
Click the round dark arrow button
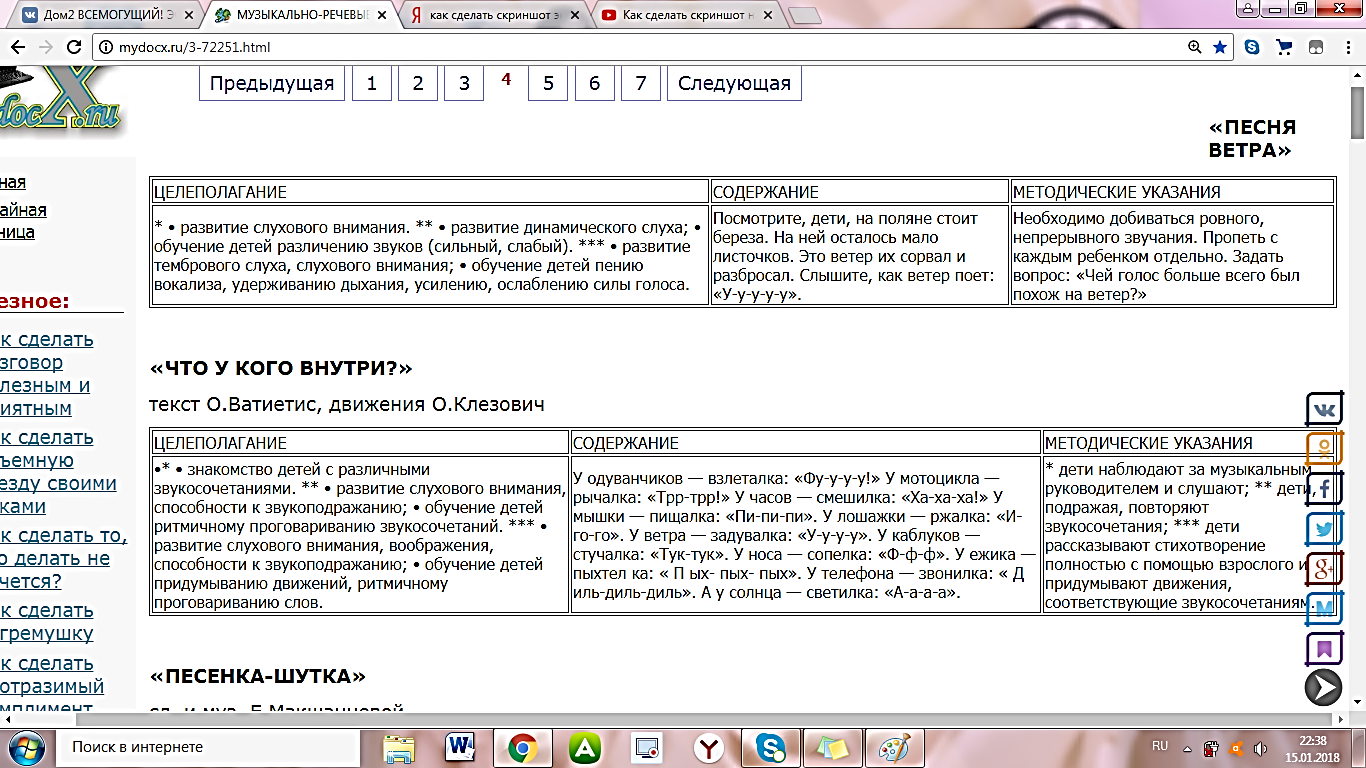point(1324,688)
